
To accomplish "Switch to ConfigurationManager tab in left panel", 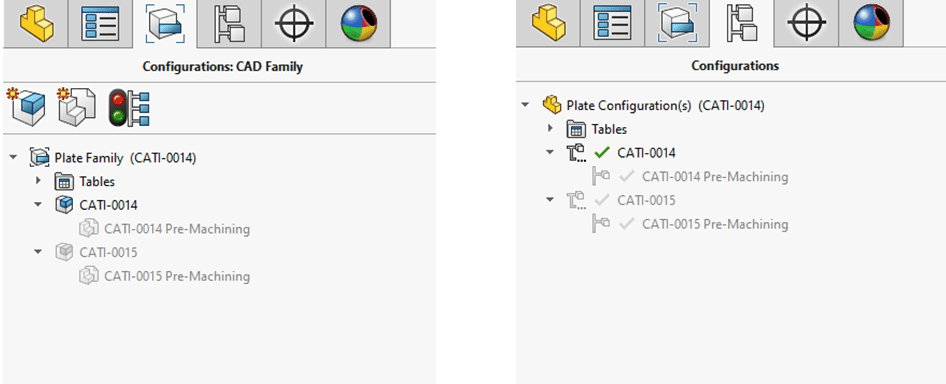I will (229, 24).
